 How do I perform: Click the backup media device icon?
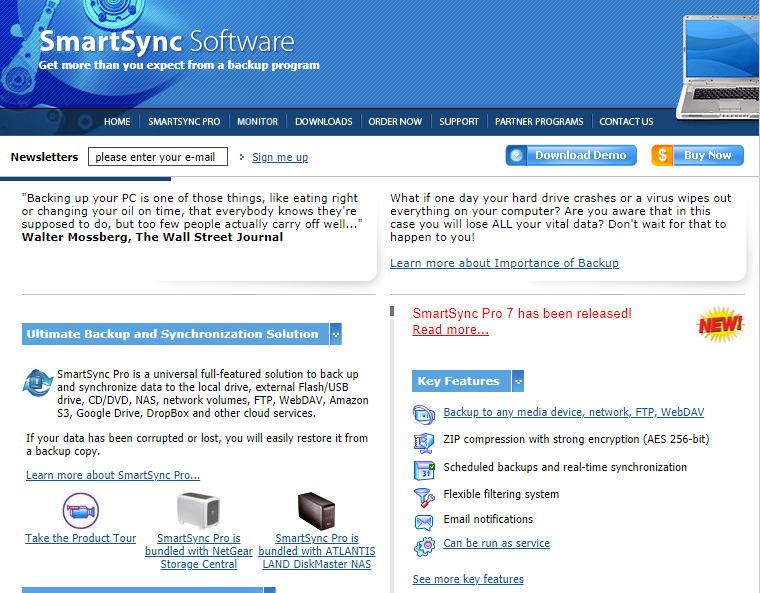pos(424,415)
